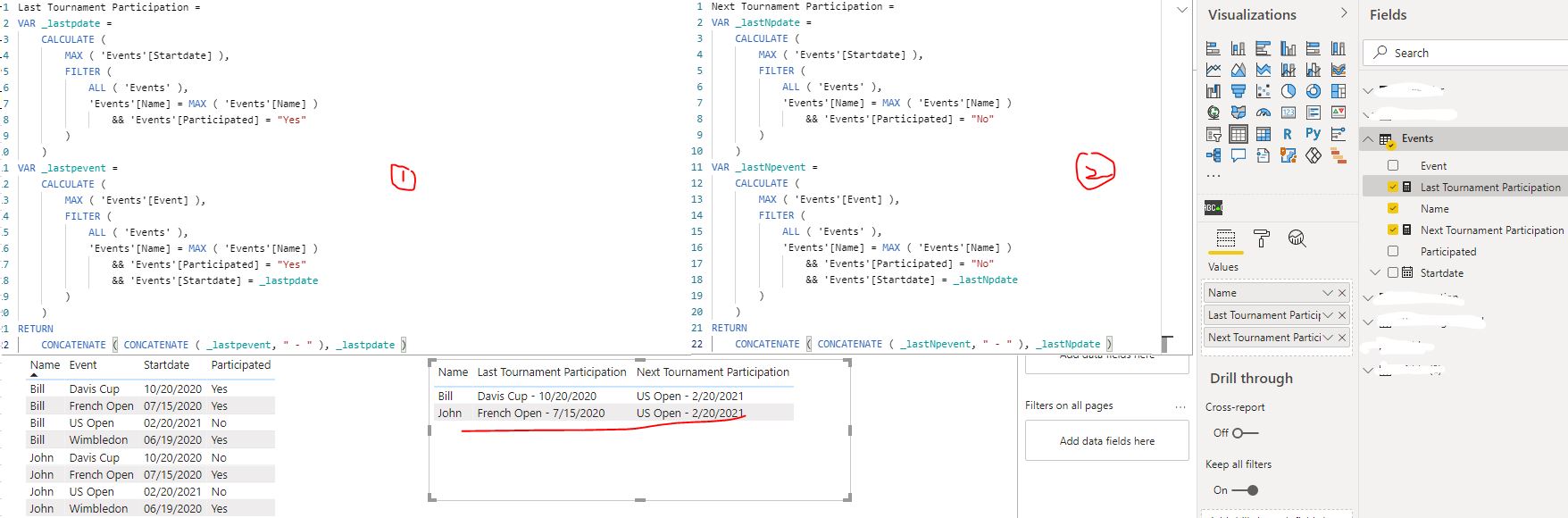Image resolution: width=1568 pixels, height=518 pixels.
Task: Select the Gauge visual
Action: coord(1263,113)
